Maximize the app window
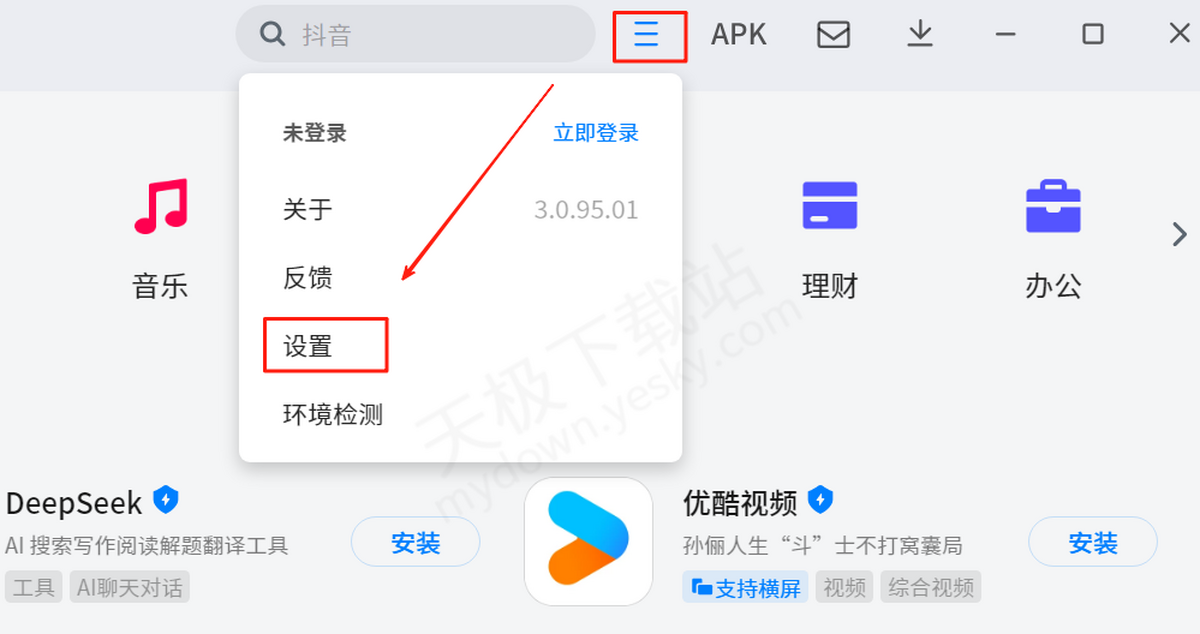1200x634 pixels. 1093,35
